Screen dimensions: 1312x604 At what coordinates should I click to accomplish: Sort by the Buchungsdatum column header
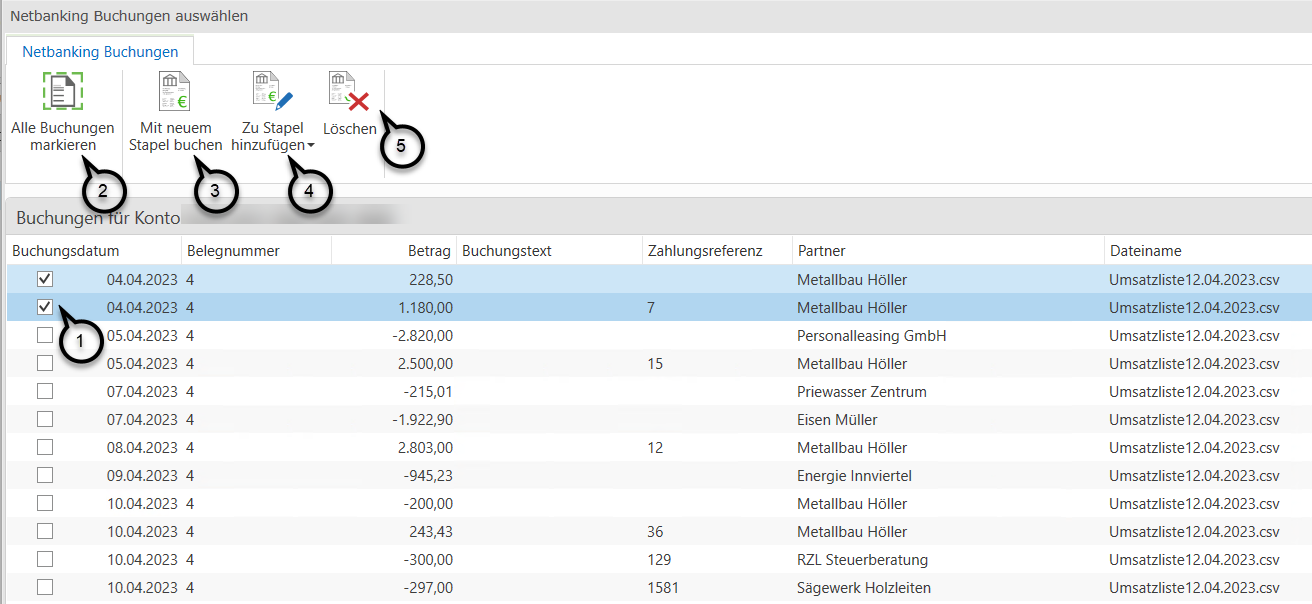tap(66, 251)
